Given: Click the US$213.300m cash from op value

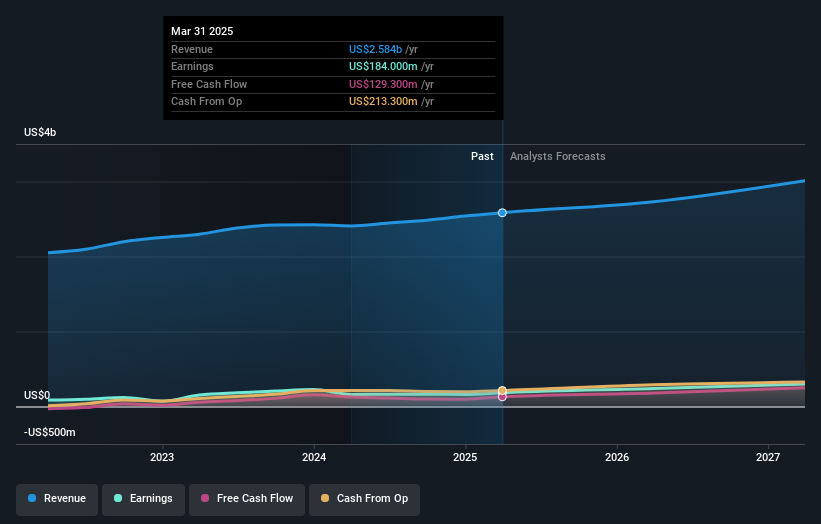Looking at the screenshot, I should click(x=383, y=102).
